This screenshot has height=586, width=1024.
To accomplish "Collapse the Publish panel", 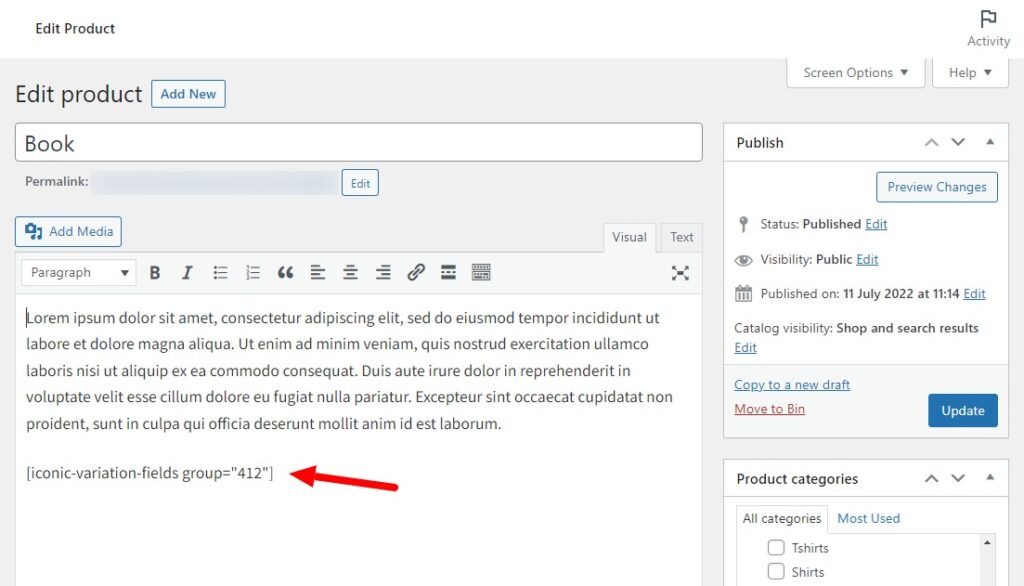I will (991, 142).
